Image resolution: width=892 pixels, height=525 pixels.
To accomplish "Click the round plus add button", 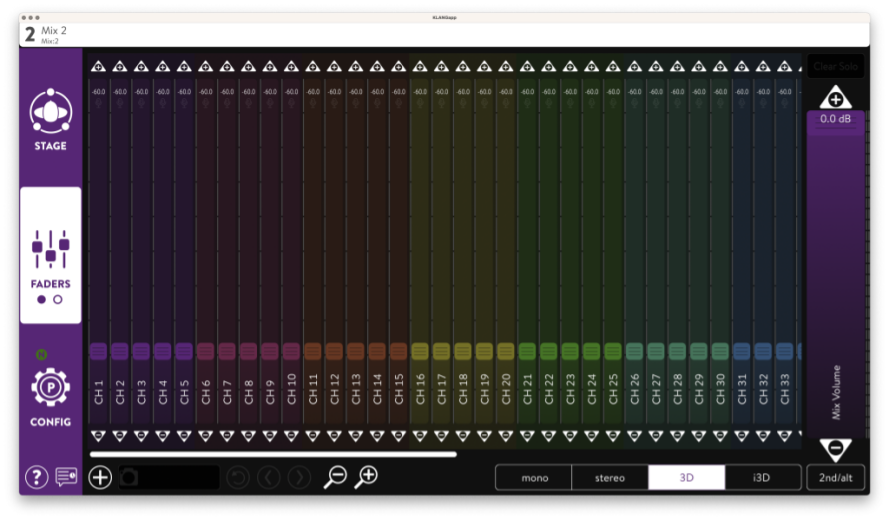I will (100, 477).
